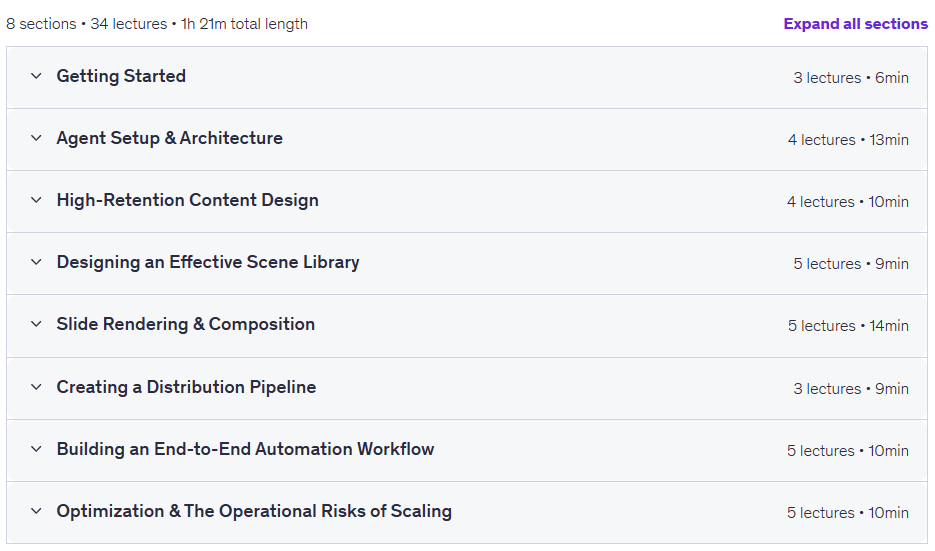Viewport: 935px width, 551px height.
Task: Open High-Retention Content Design section title
Action: pyautogui.click(x=187, y=200)
